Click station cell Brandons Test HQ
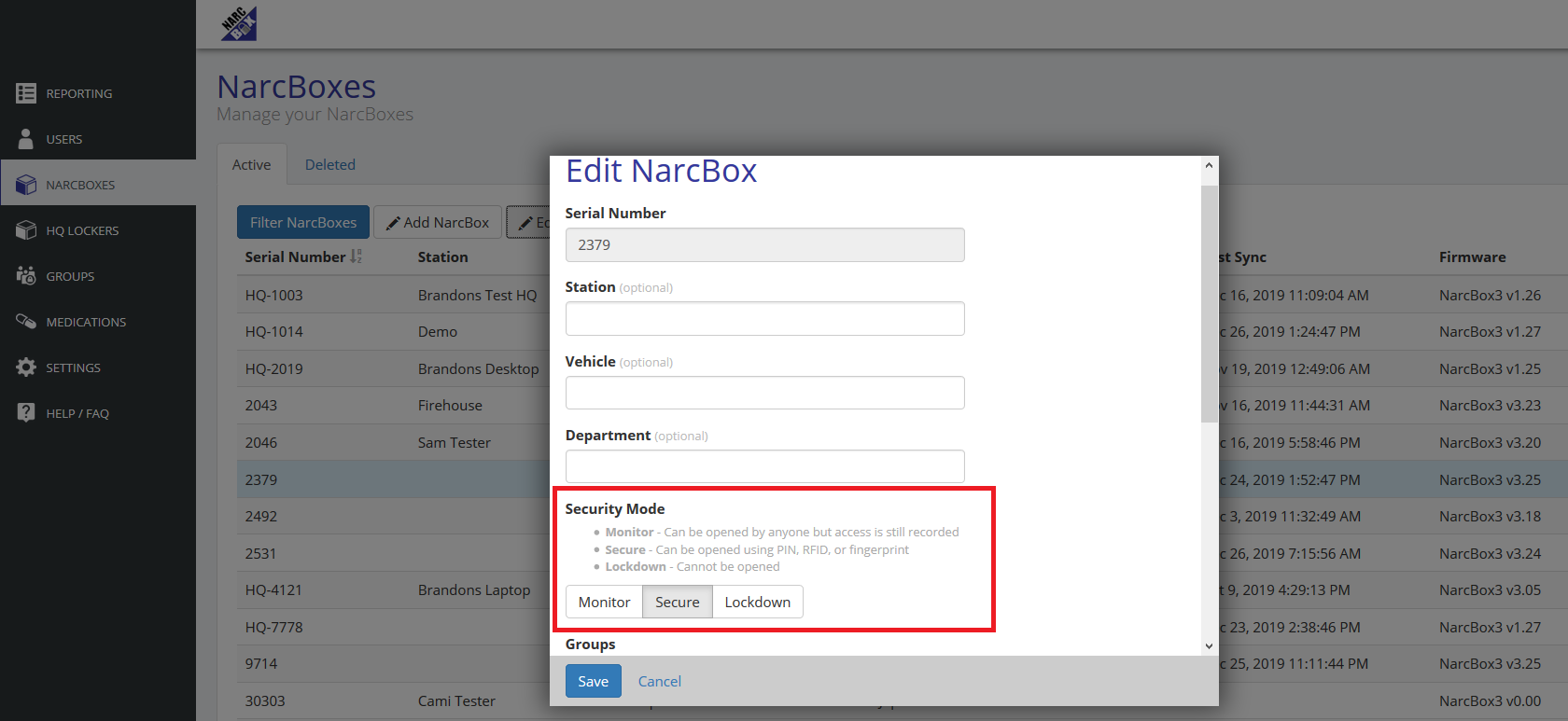Screen dimensions: 1568x721 coord(477,295)
